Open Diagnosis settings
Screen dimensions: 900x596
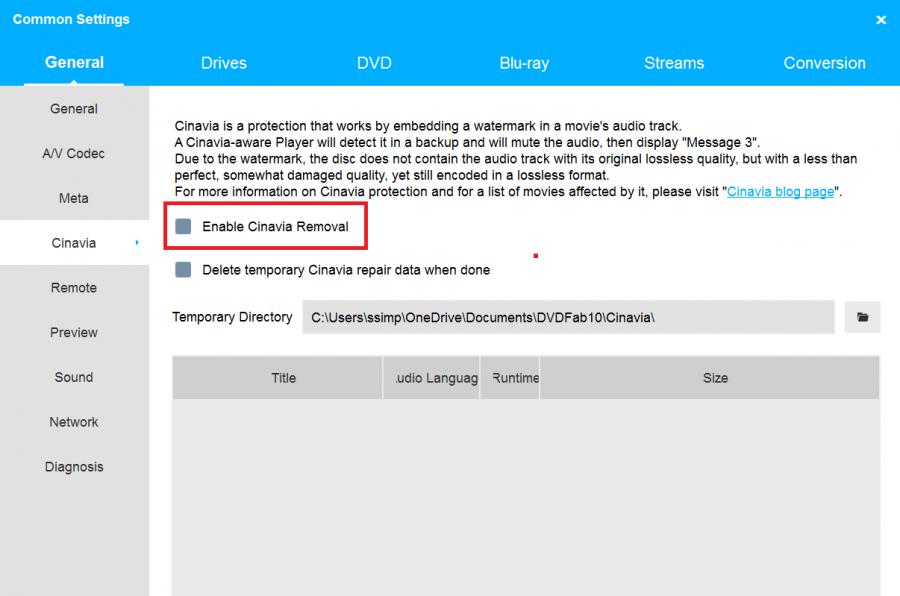click(x=74, y=467)
